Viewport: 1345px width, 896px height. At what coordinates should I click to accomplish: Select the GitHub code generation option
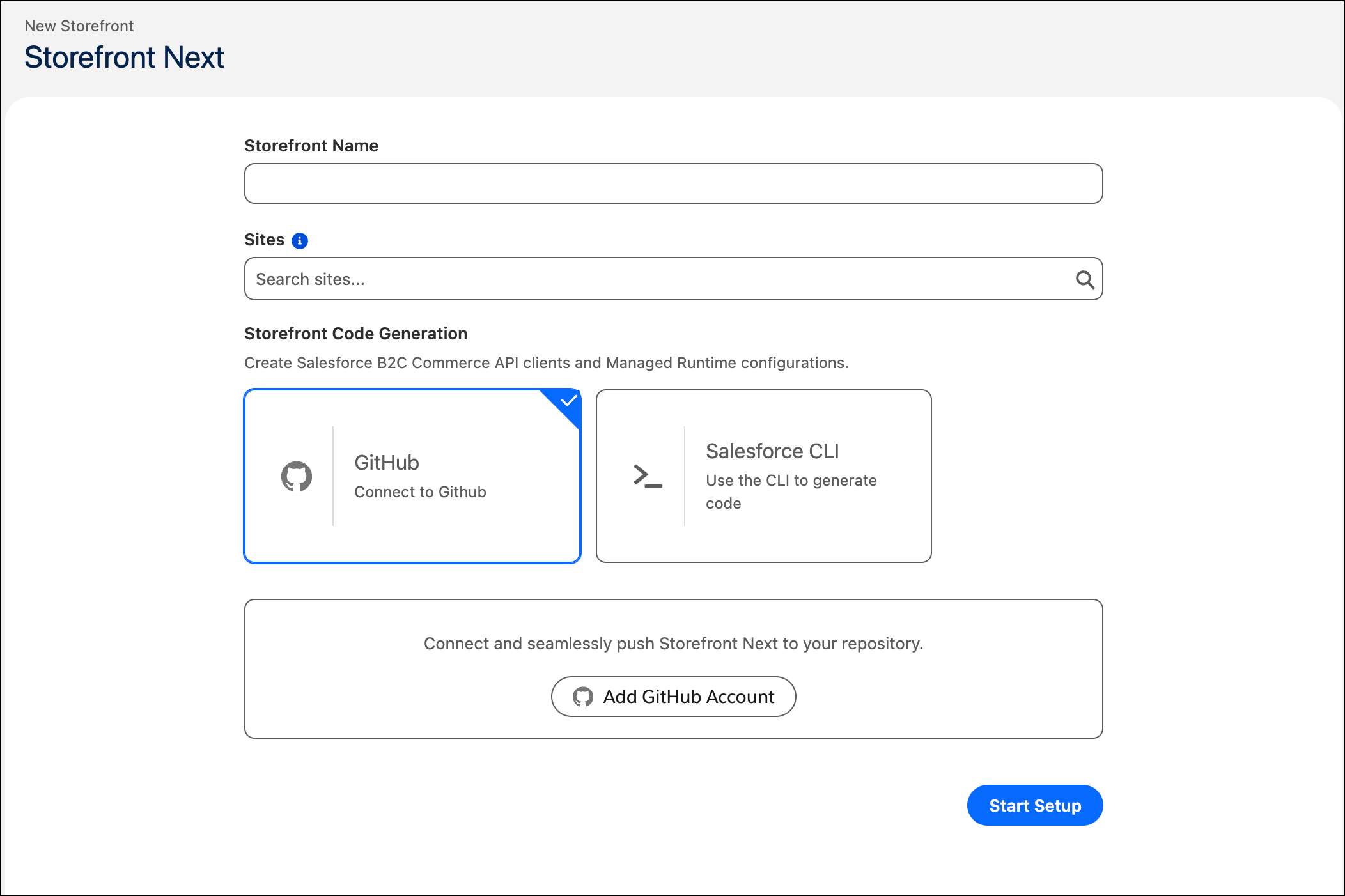(x=412, y=476)
